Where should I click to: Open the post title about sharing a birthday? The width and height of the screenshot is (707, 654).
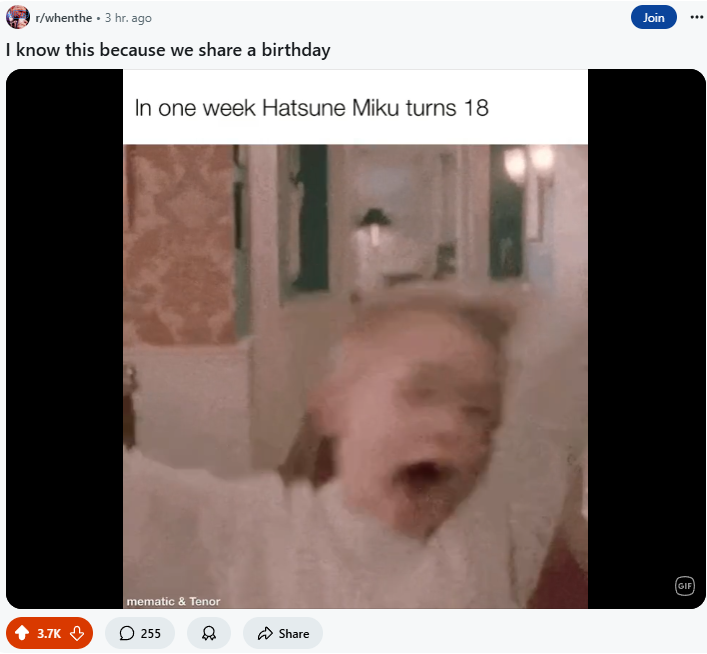click(168, 50)
